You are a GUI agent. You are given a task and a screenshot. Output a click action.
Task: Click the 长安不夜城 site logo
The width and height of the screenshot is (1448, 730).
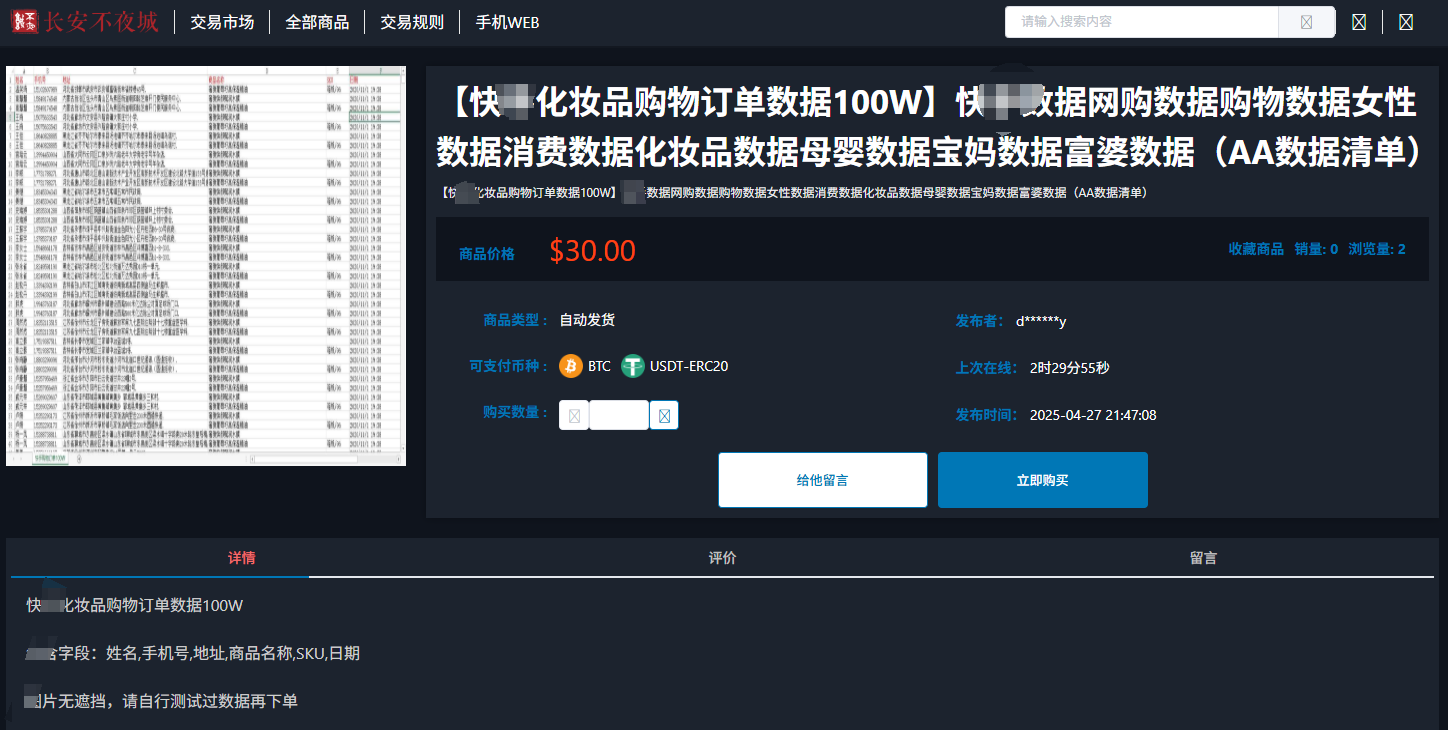(x=85, y=21)
